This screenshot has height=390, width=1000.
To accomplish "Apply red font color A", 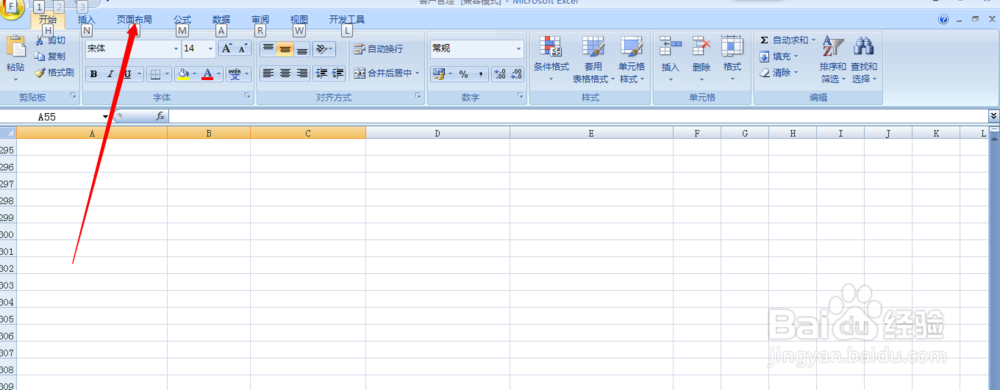I will click(x=207, y=74).
